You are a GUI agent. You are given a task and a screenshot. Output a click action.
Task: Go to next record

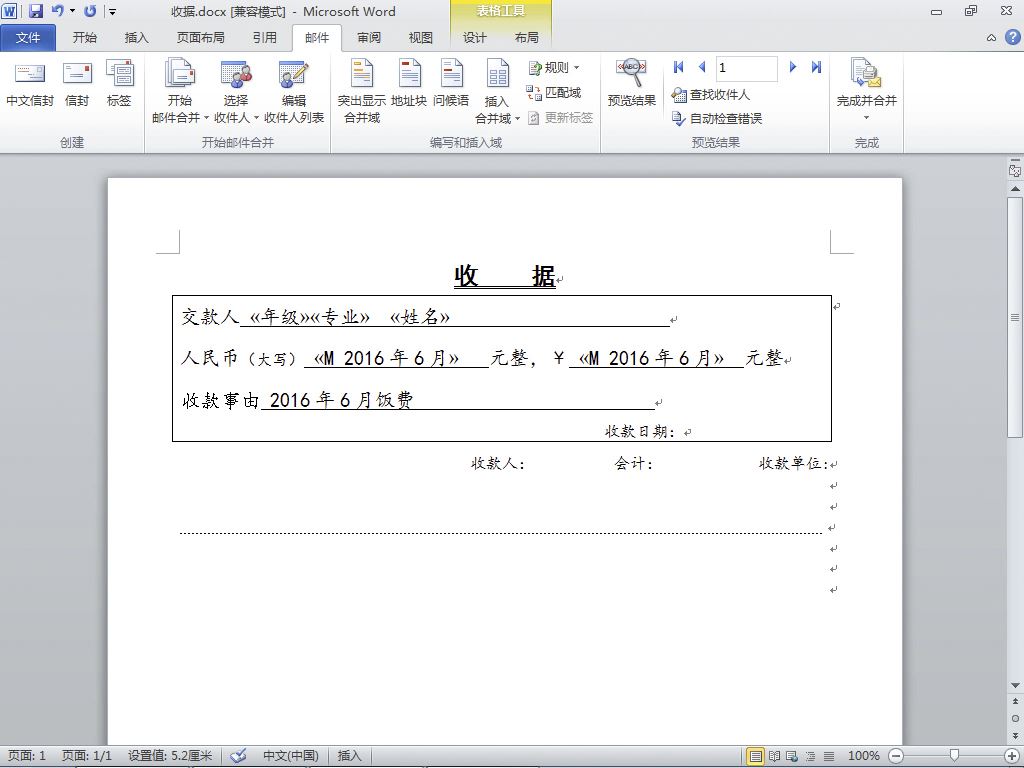point(793,67)
